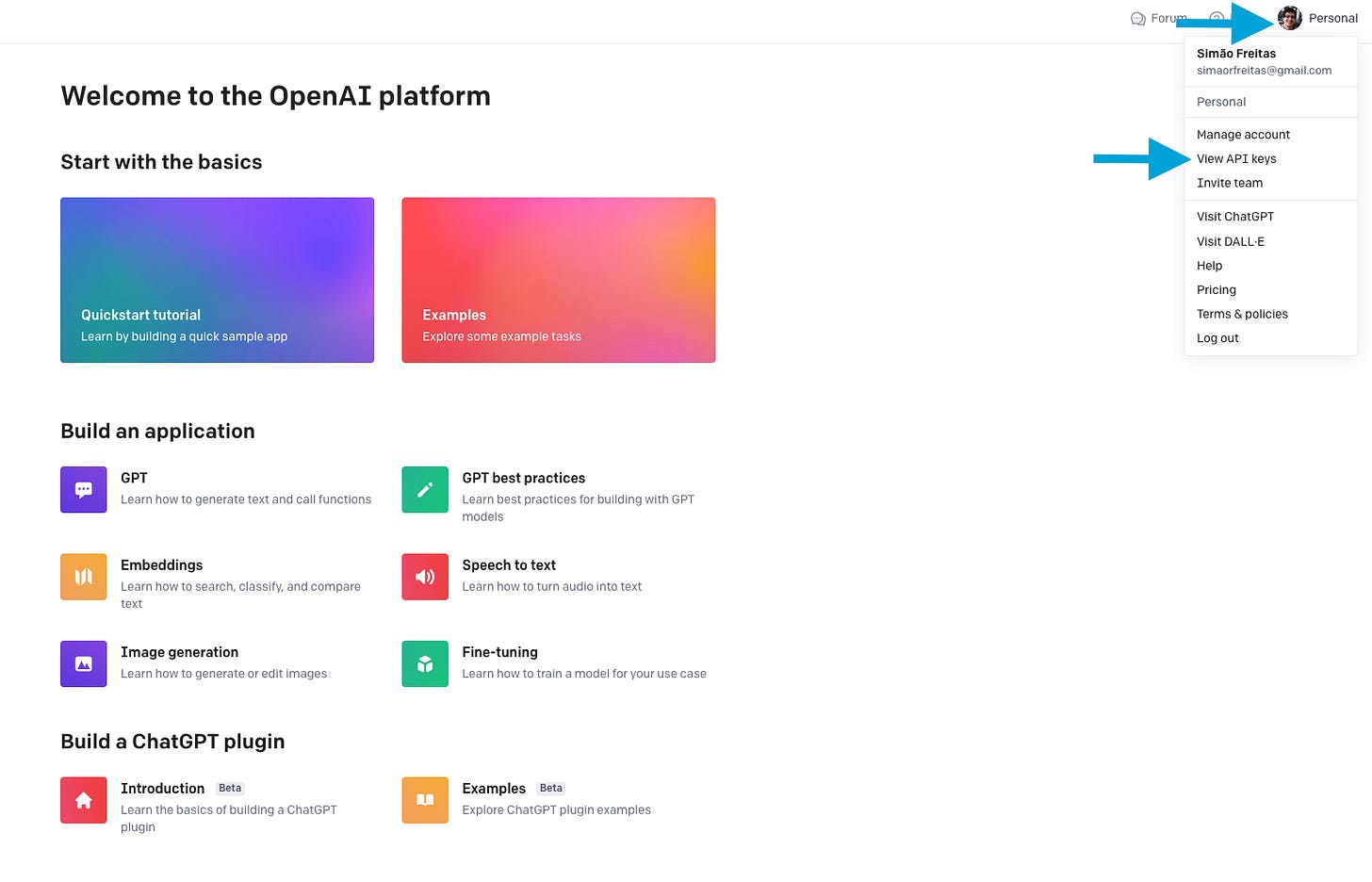The image size is (1372, 882).
Task: Open the Embeddings guide title link
Action: (162, 565)
